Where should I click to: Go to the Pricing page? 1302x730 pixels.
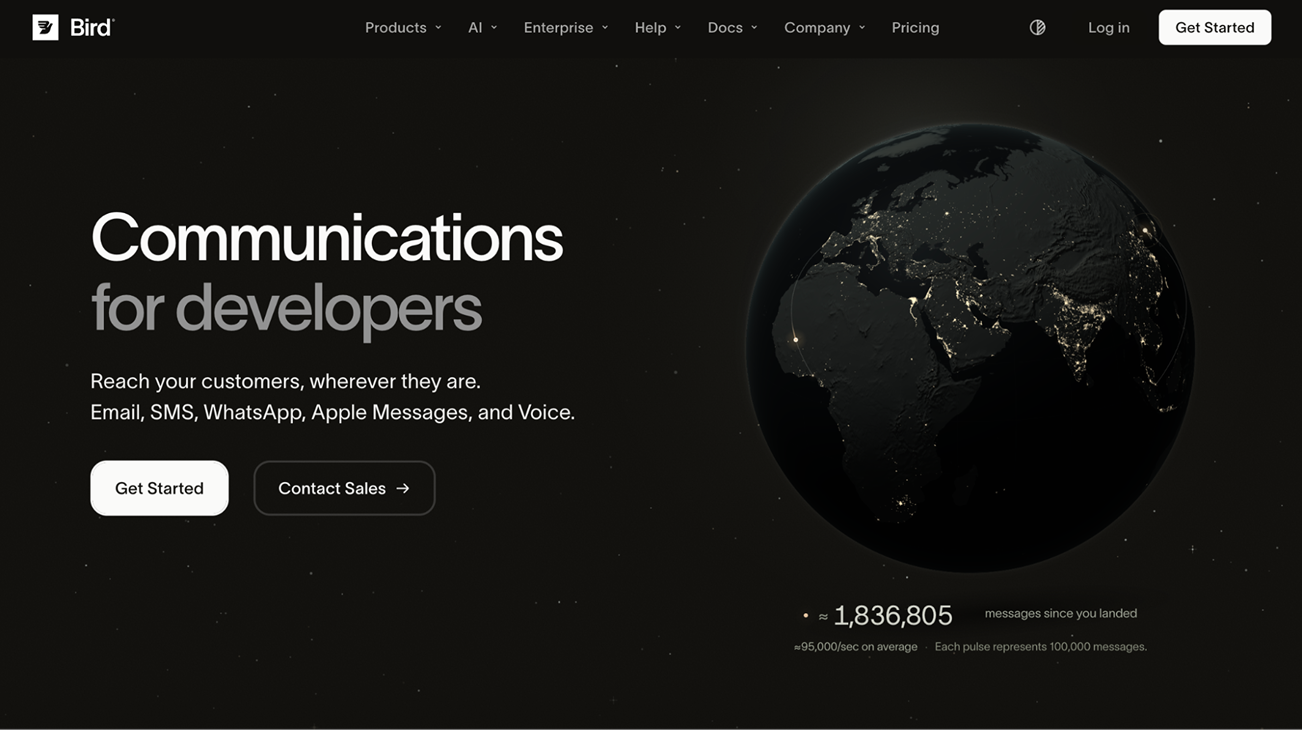915,28
